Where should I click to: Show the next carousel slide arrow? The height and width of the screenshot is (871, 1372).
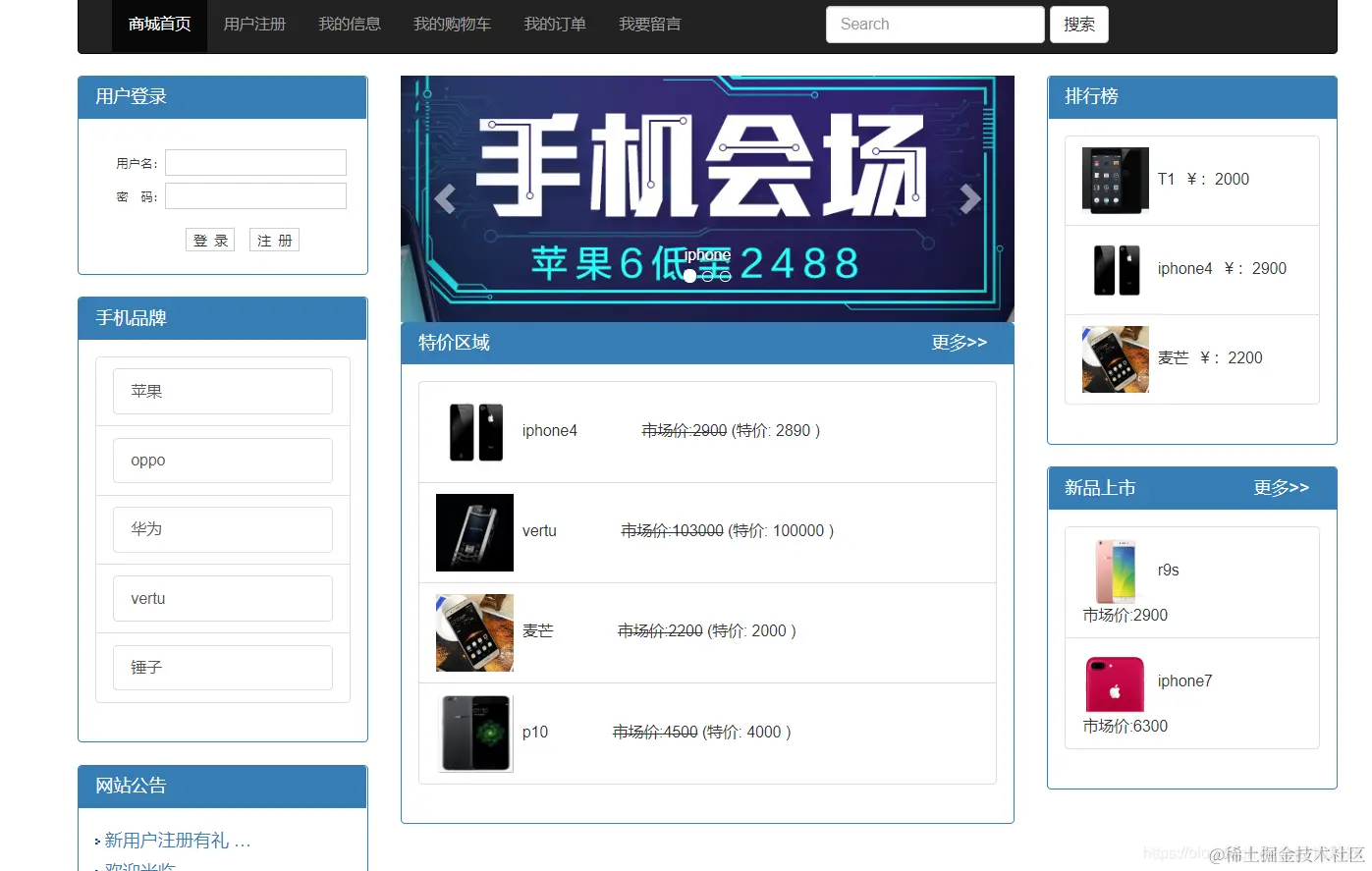click(x=970, y=199)
